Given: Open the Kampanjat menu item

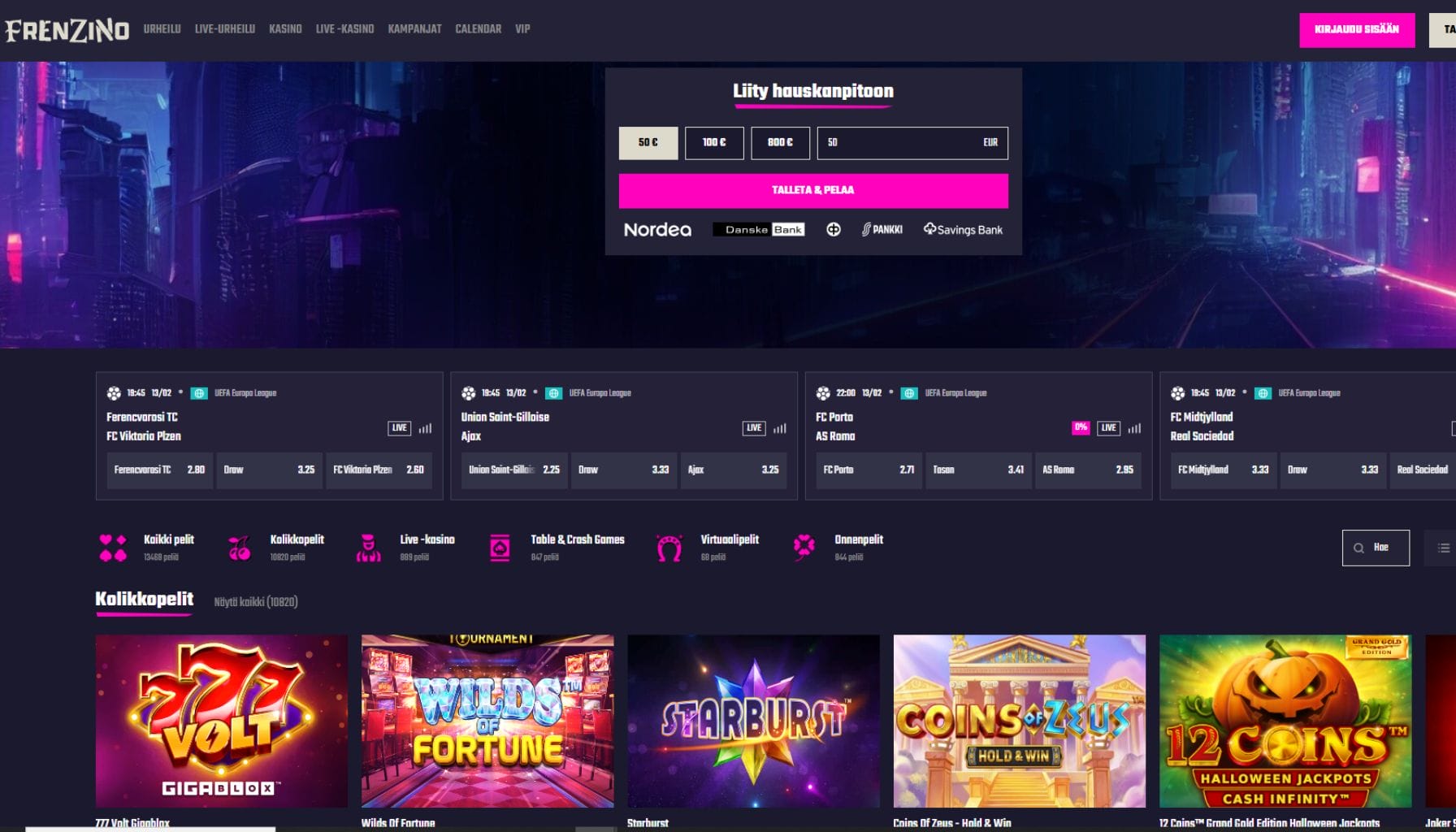Looking at the screenshot, I should click(x=414, y=29).
